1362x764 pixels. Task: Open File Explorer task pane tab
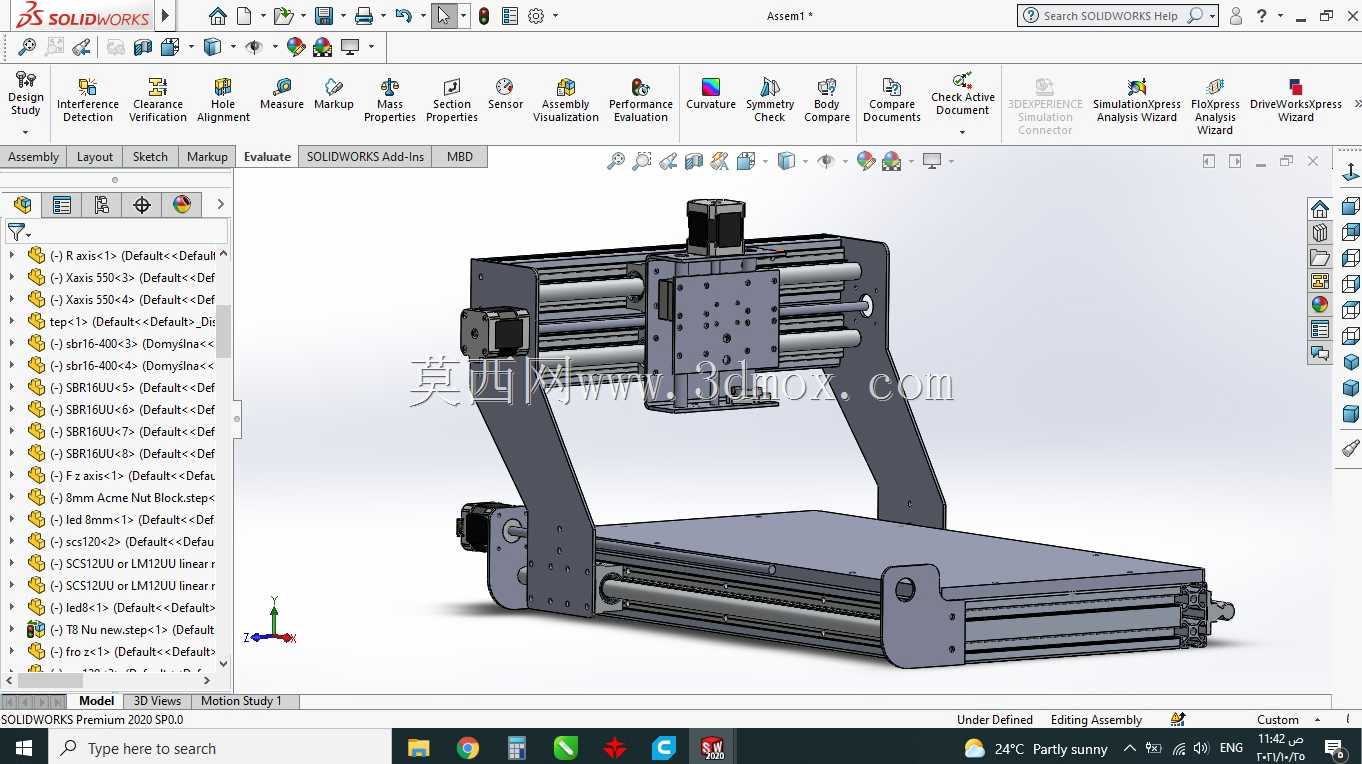click(1320, 257)
